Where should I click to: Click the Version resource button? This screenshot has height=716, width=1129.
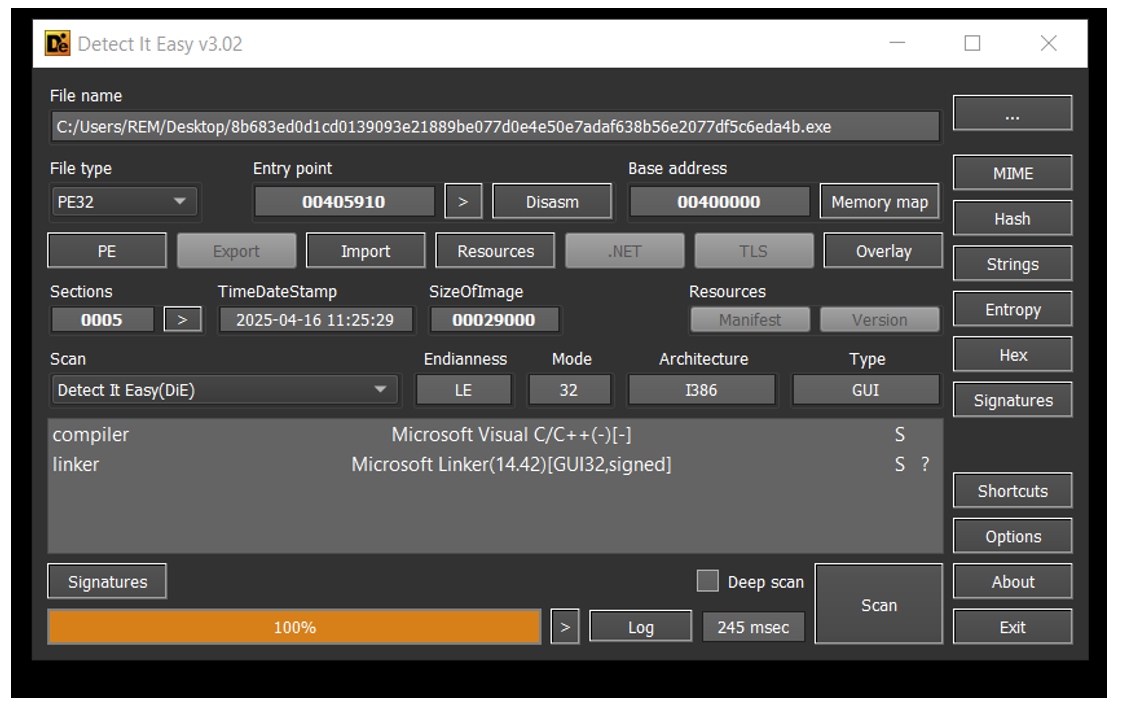pos(880,320)
